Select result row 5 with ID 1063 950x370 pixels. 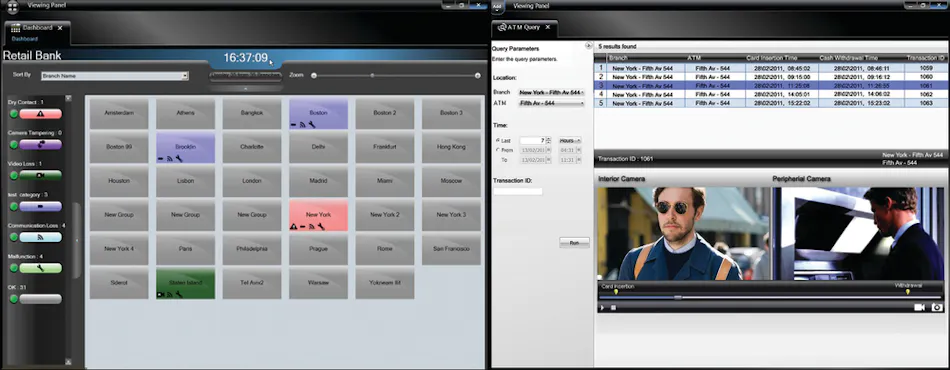tap(772, 103)
